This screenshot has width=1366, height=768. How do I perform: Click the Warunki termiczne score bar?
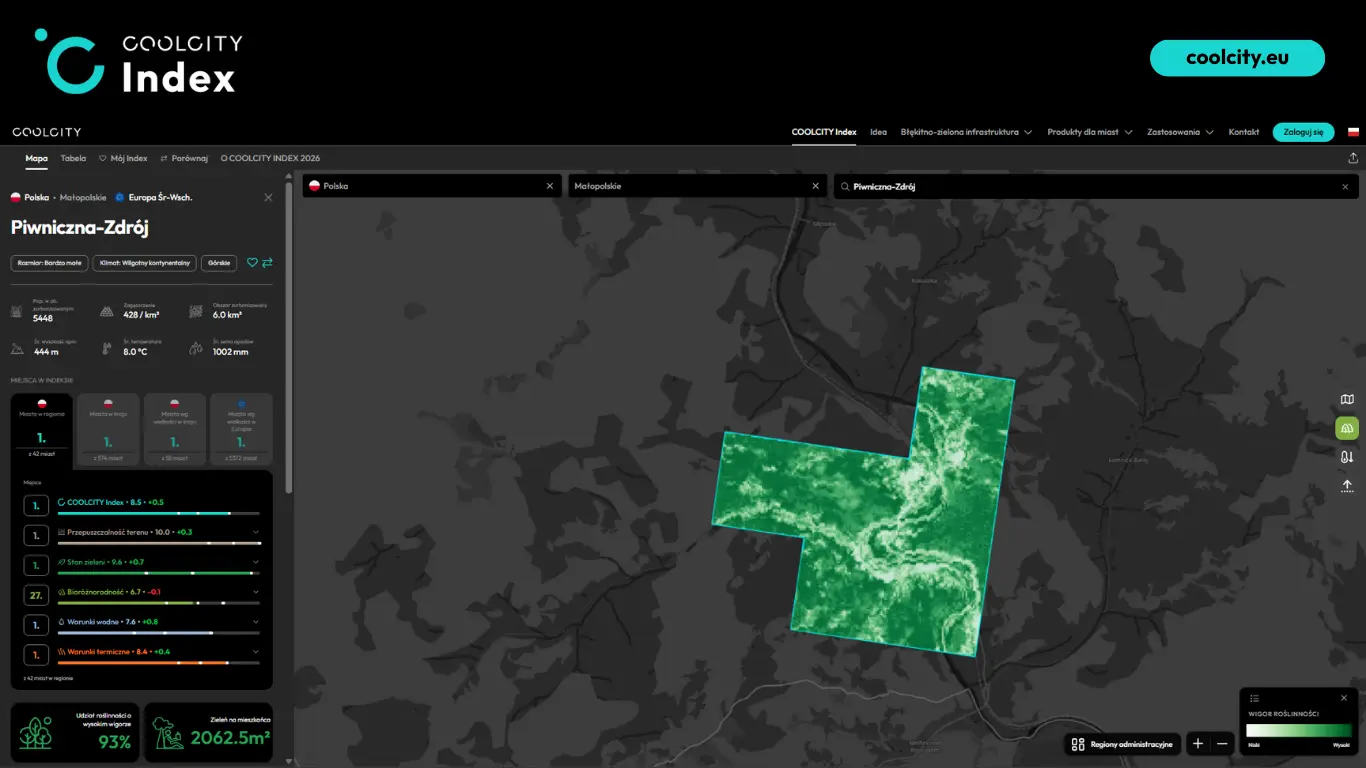[159, 663]
